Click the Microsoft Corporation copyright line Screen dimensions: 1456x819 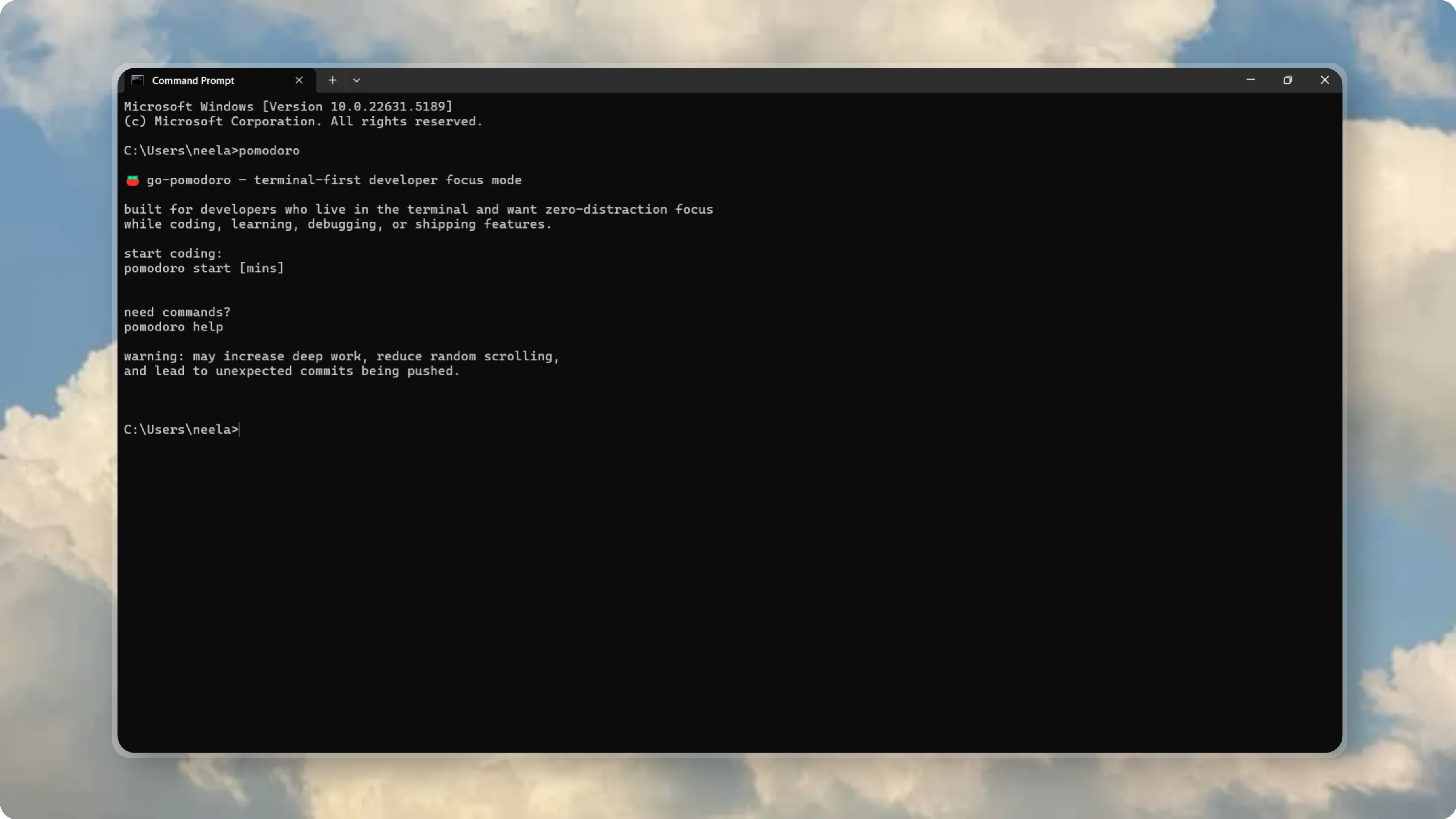click(x=303, y=121)
